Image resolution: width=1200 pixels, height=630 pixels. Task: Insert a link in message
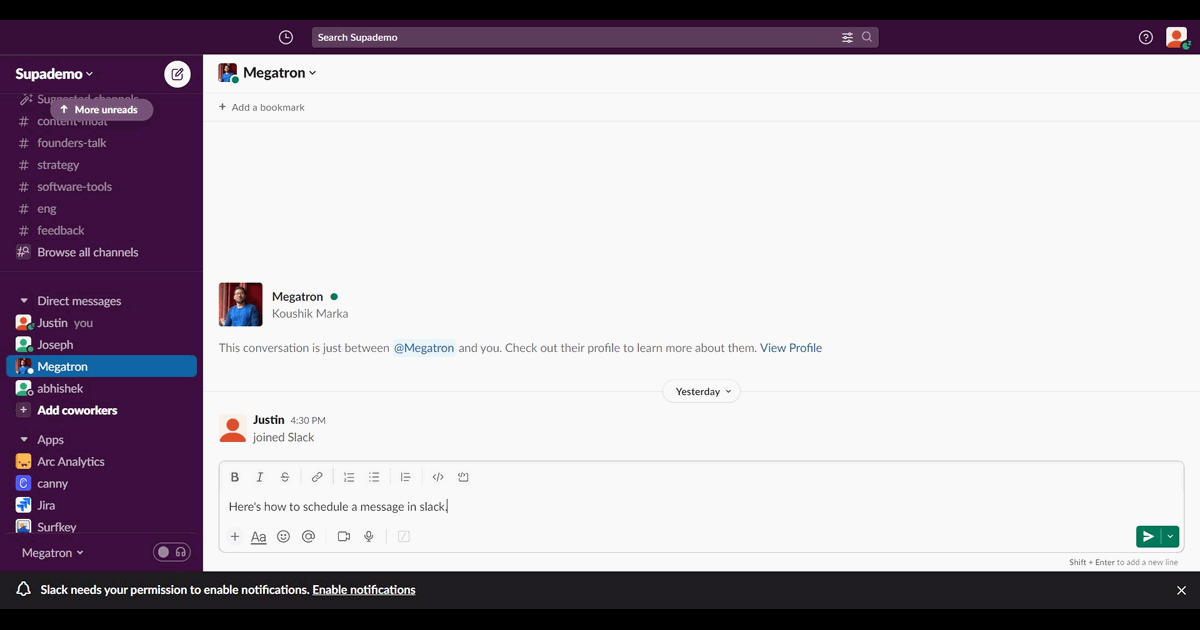[317, 477]
